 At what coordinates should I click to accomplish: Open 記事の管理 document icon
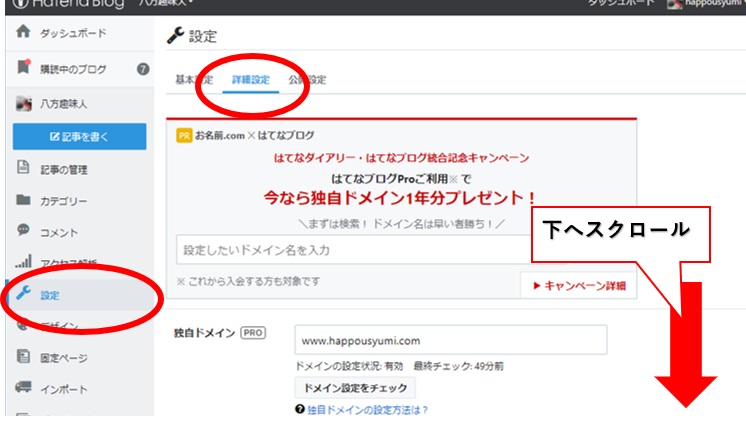click(23, 167)
